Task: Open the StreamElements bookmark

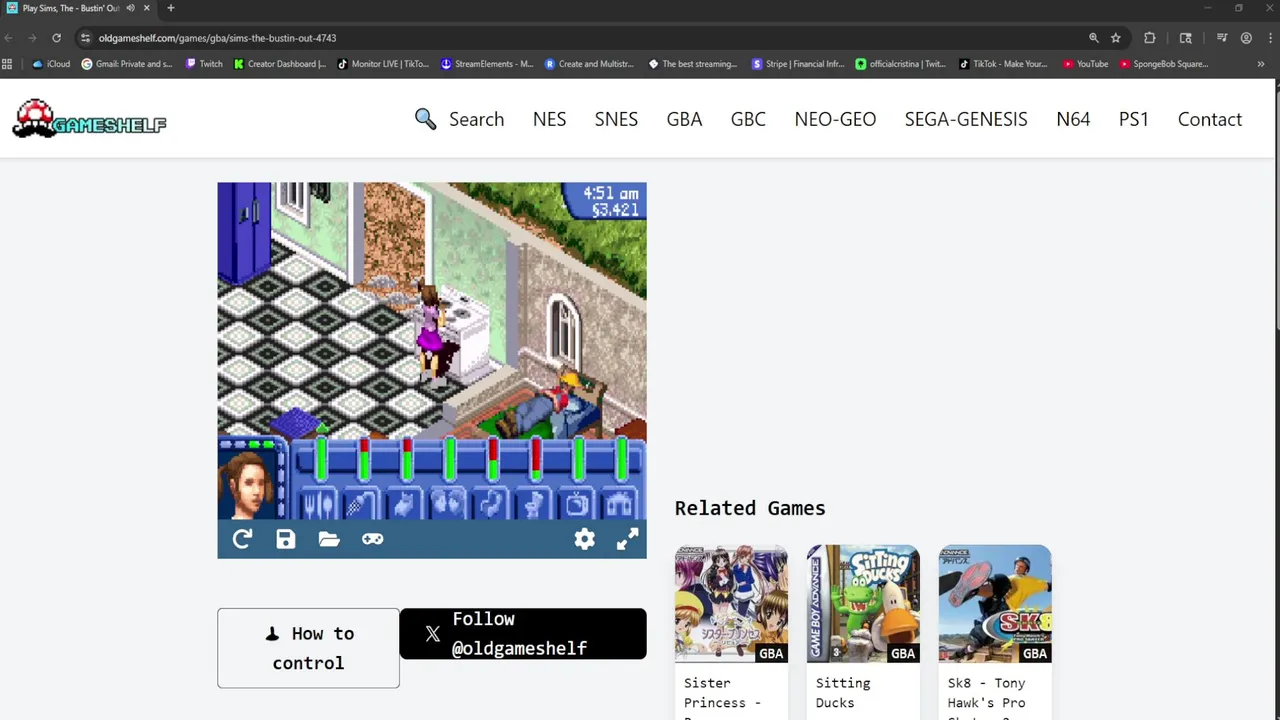Action: click(487, 64)
